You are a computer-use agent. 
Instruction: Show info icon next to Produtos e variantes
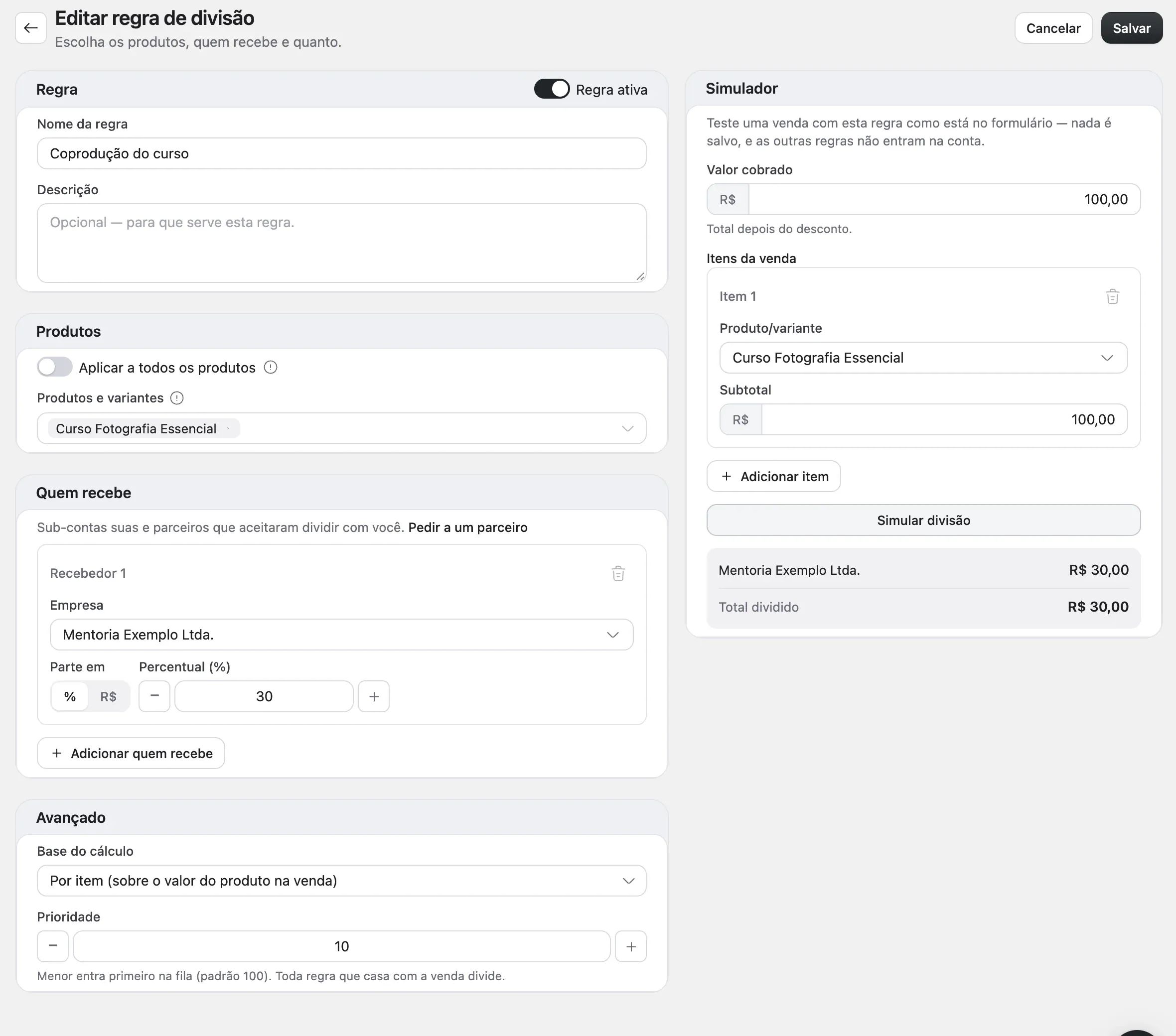[177, 398]
